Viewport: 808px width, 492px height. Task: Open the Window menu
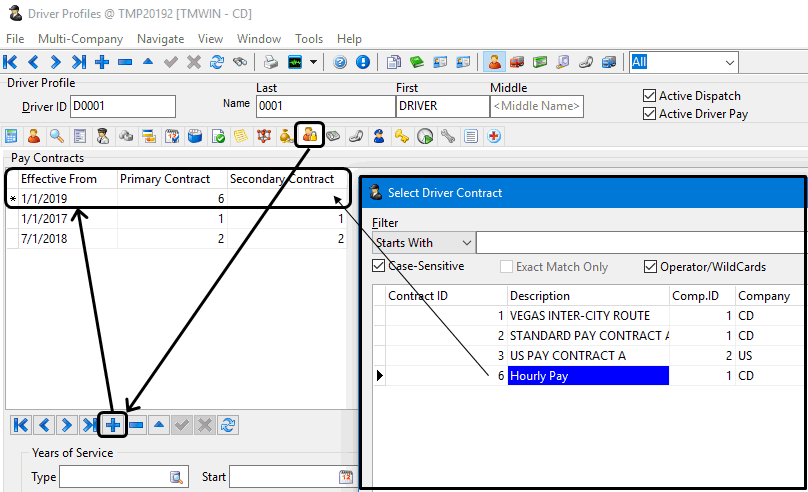click(259, 39)
